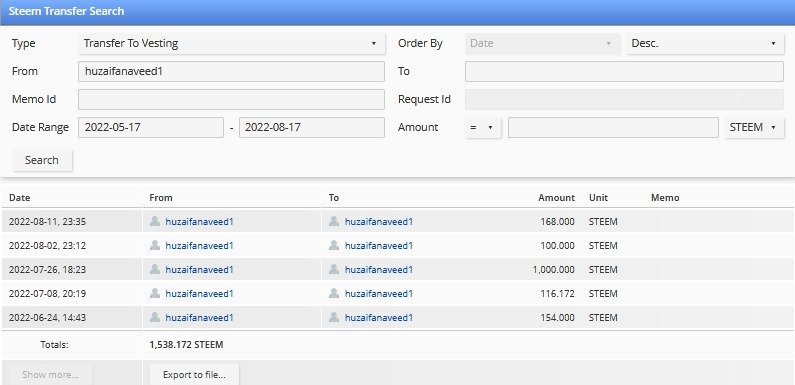Click the user icon beside 2022-07-08 From account
The height and width of the screenshot is (385, 795).
click(155, 293)
